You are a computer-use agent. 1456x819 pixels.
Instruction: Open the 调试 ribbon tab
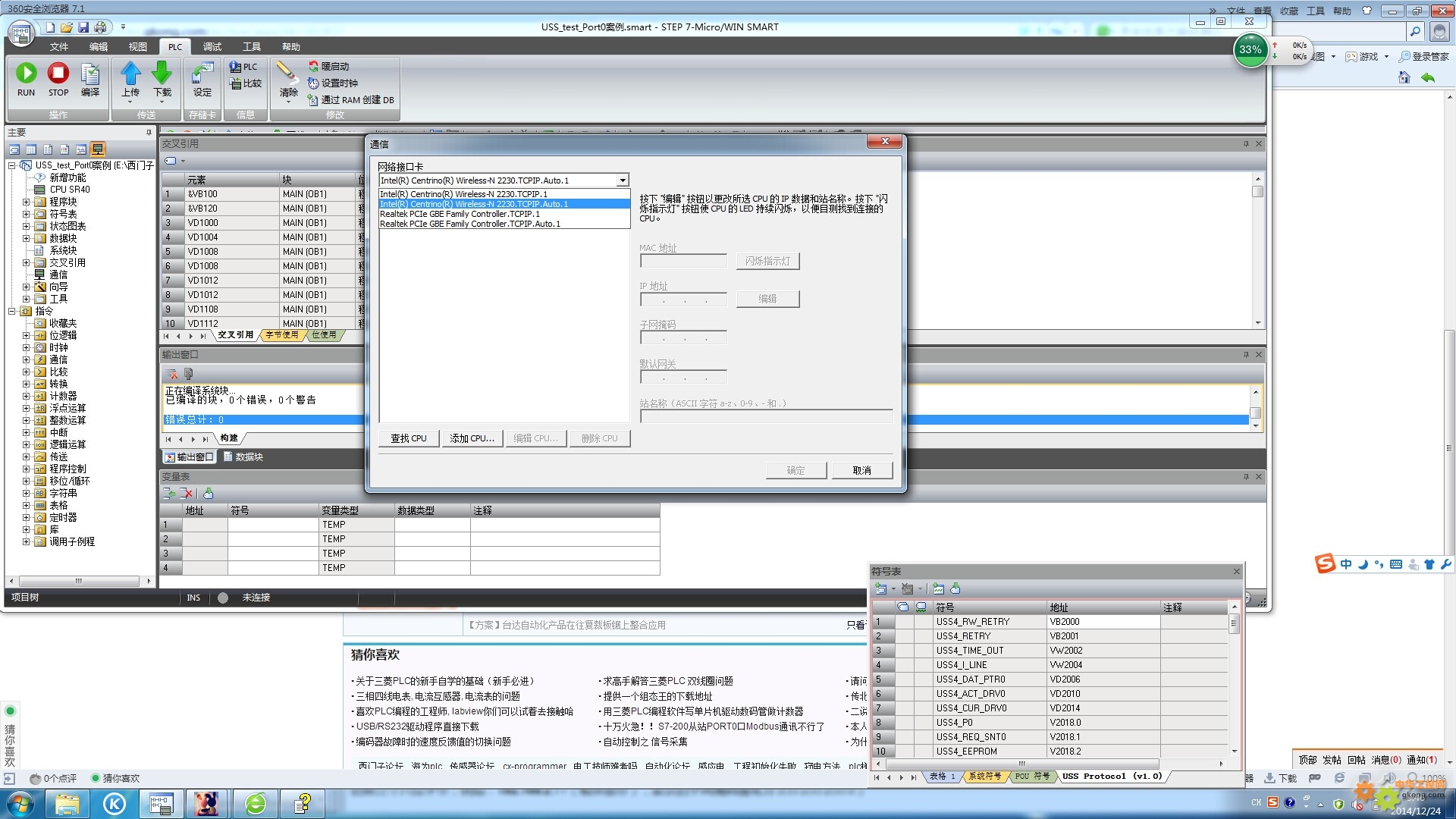coord(212,47)
